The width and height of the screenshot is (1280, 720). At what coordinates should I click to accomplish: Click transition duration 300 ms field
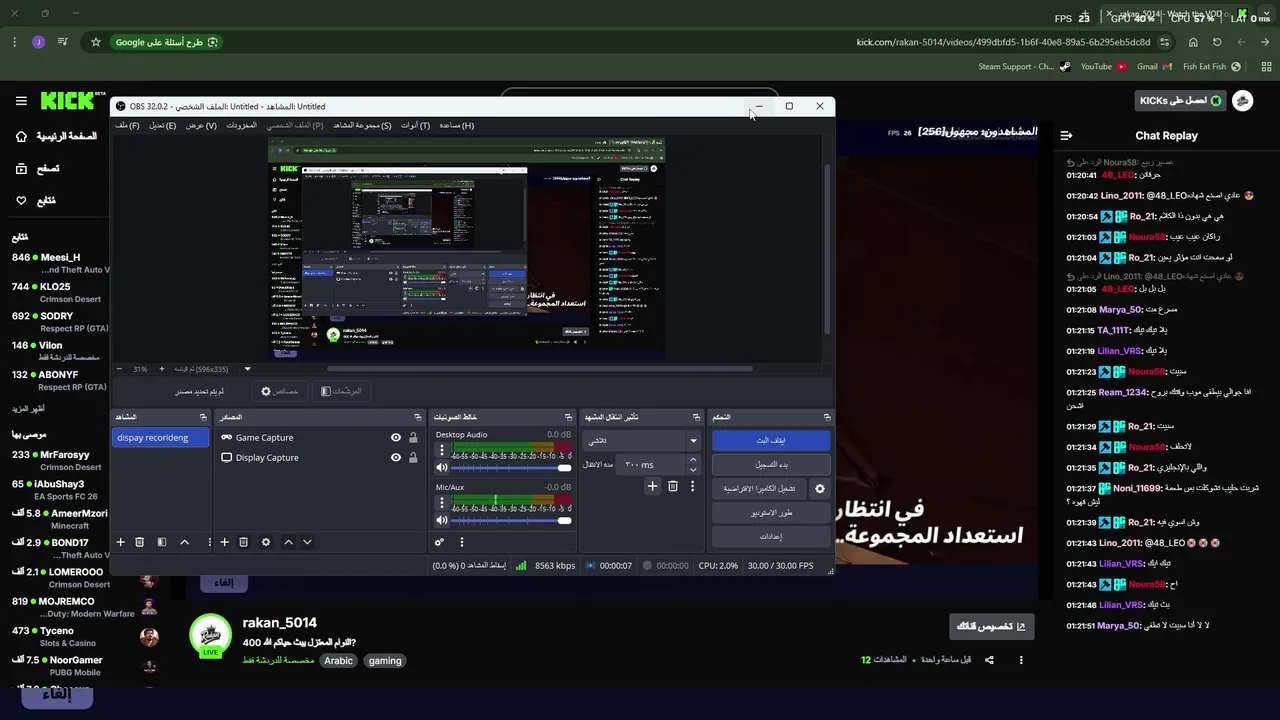point(651,465)
